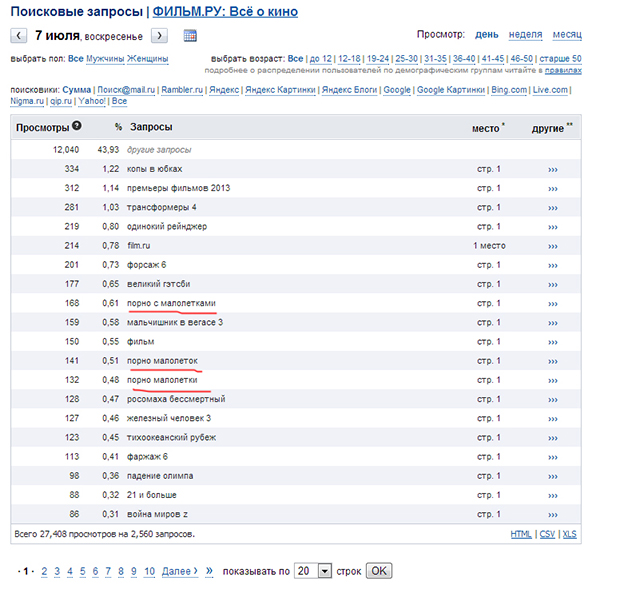The image size is (620, 589).
Task: Switch view to неделя
Action: tap(526, 35)
